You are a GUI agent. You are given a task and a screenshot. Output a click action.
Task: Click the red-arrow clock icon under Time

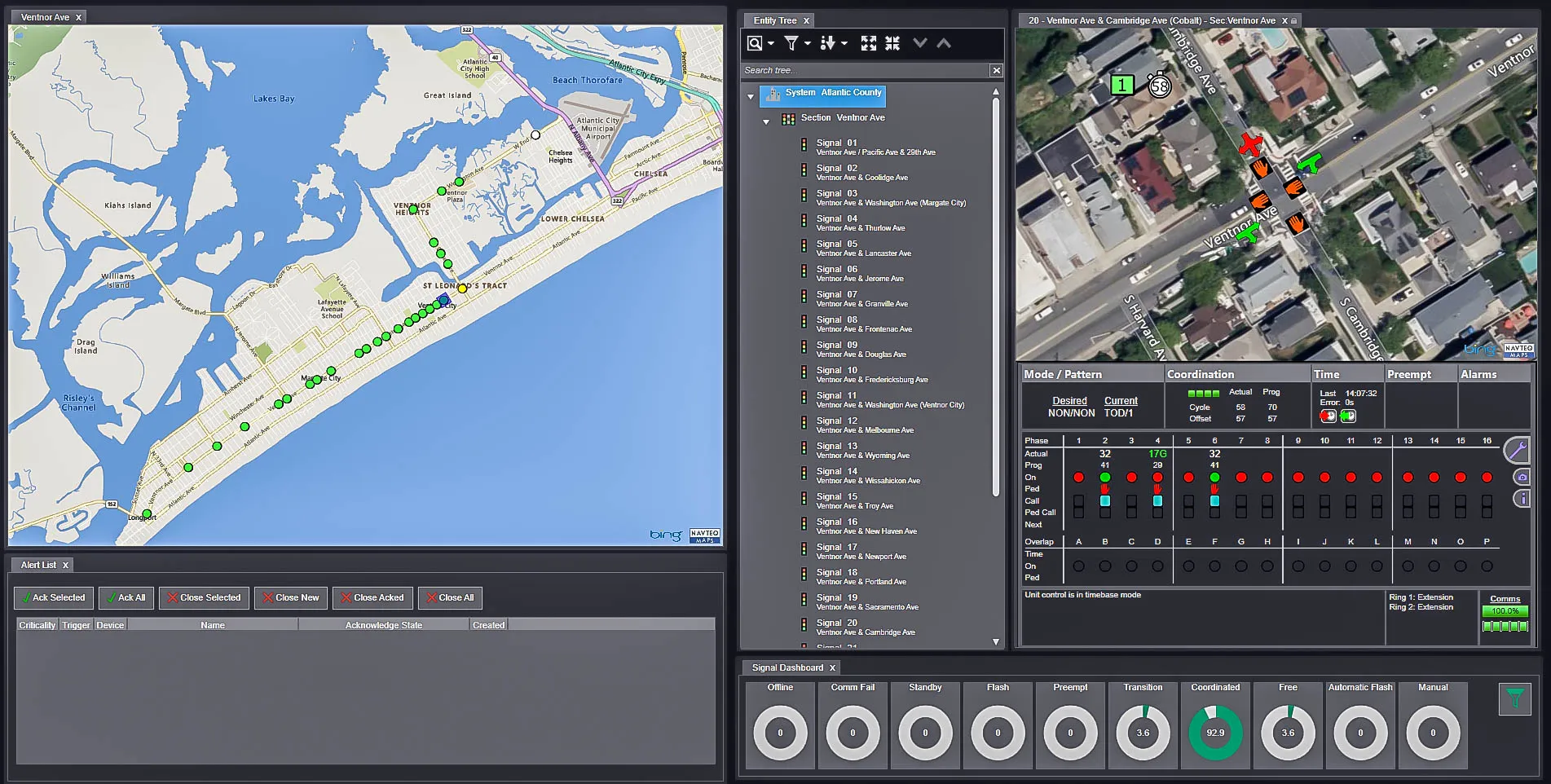pos(1328,416)
